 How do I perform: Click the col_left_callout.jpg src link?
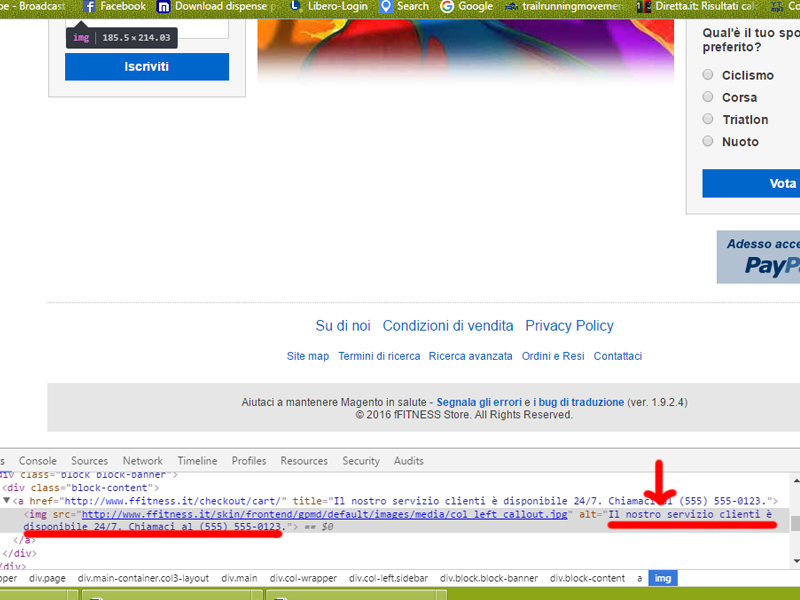click(325, 514)
